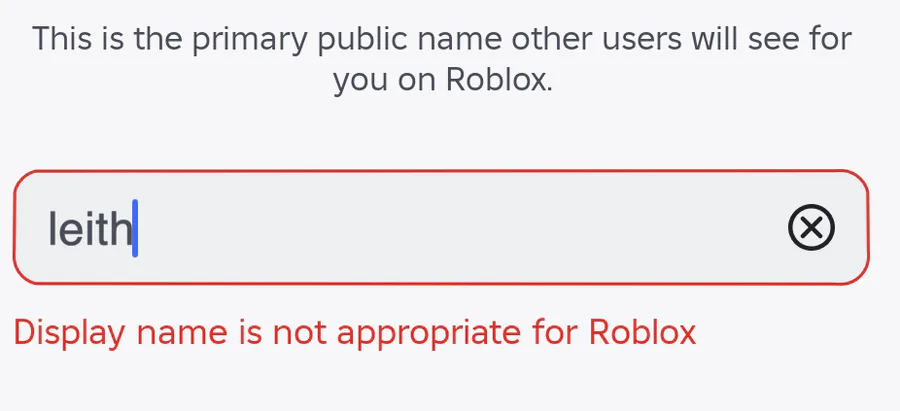Click the word "Roblox" in the error message
Image resolution: width=900 pixels, height=411 pixels.
coord(642,332)
